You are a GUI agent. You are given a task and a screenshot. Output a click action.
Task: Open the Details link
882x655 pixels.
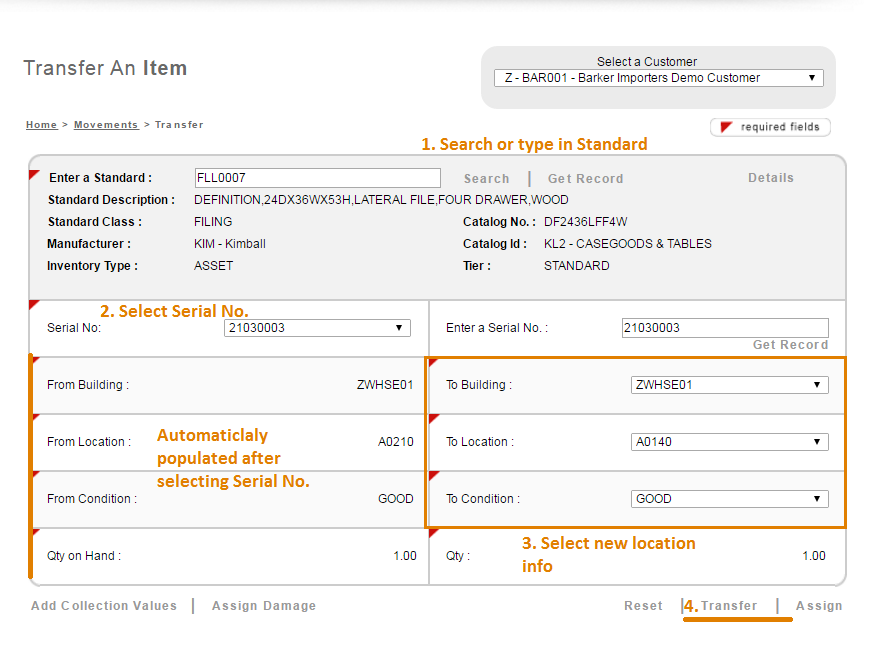point(770,178)
